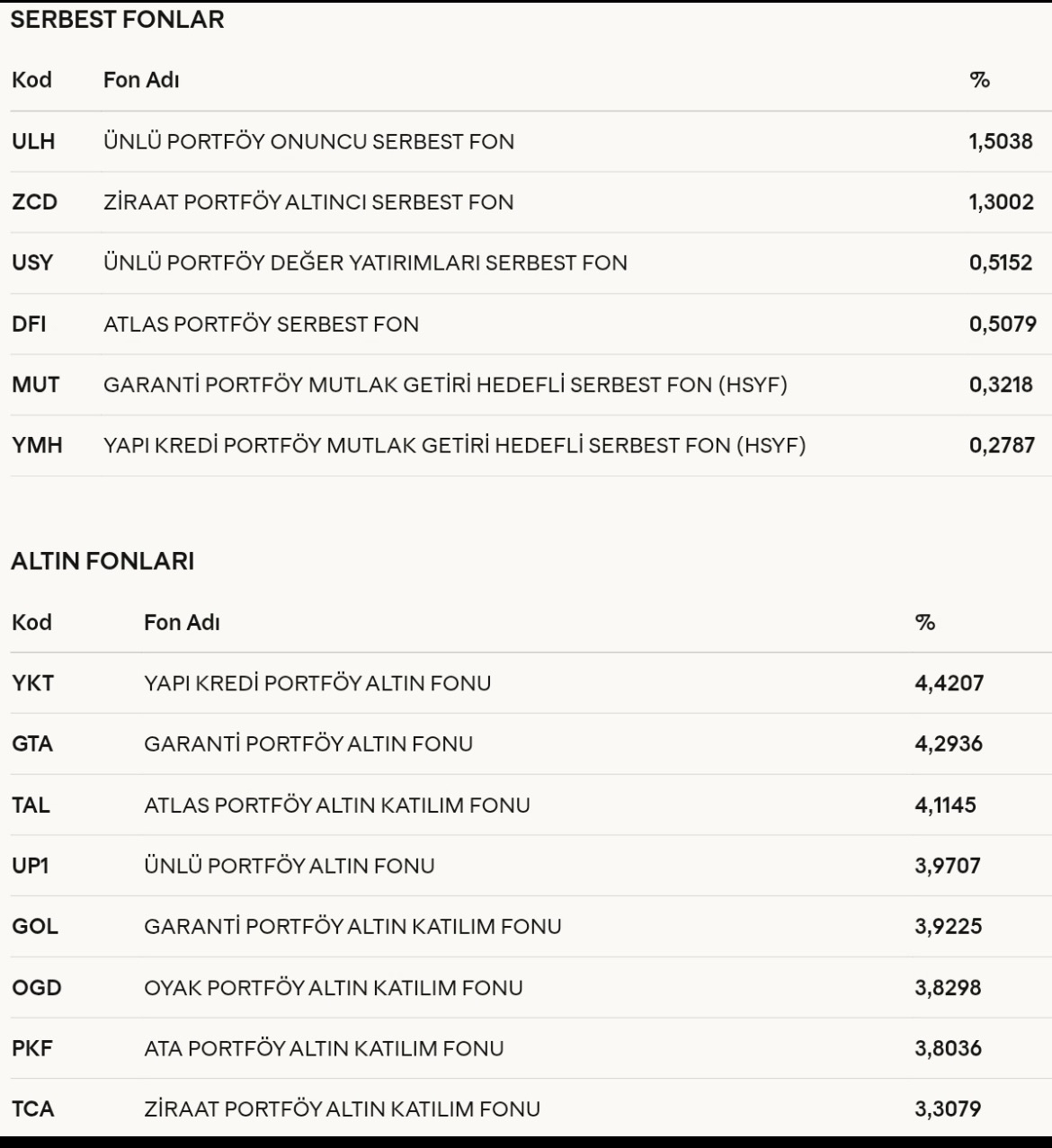Click the ULH fund code

coord(33,141)
